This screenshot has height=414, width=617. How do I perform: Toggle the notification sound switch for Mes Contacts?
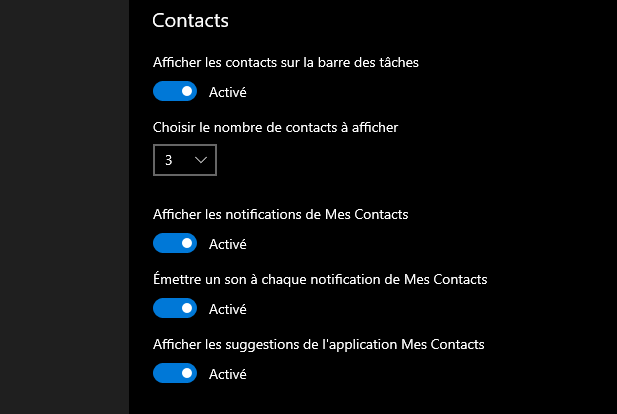tap(175, 309)
